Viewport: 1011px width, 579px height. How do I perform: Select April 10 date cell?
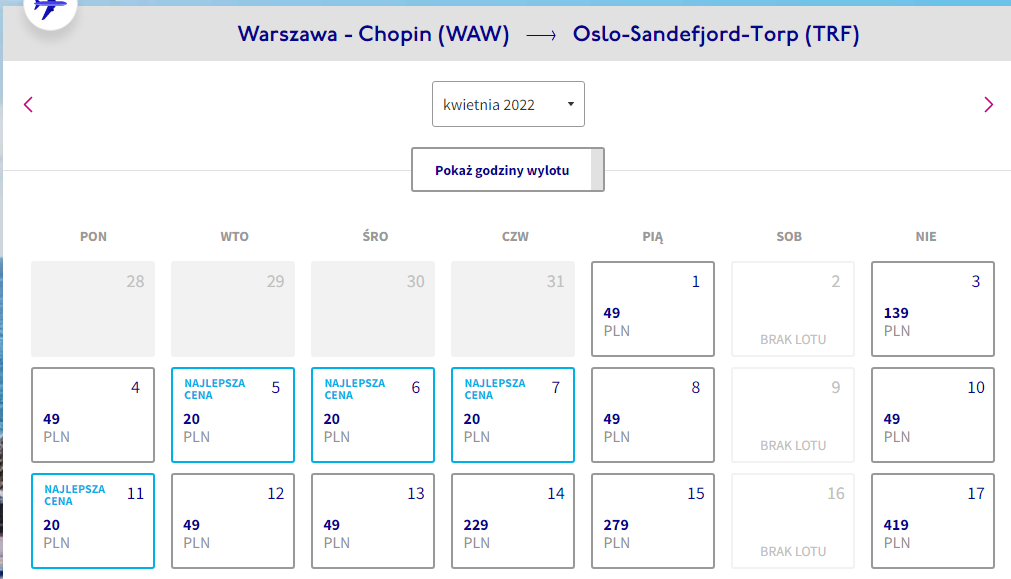click(x=932, y=415)
